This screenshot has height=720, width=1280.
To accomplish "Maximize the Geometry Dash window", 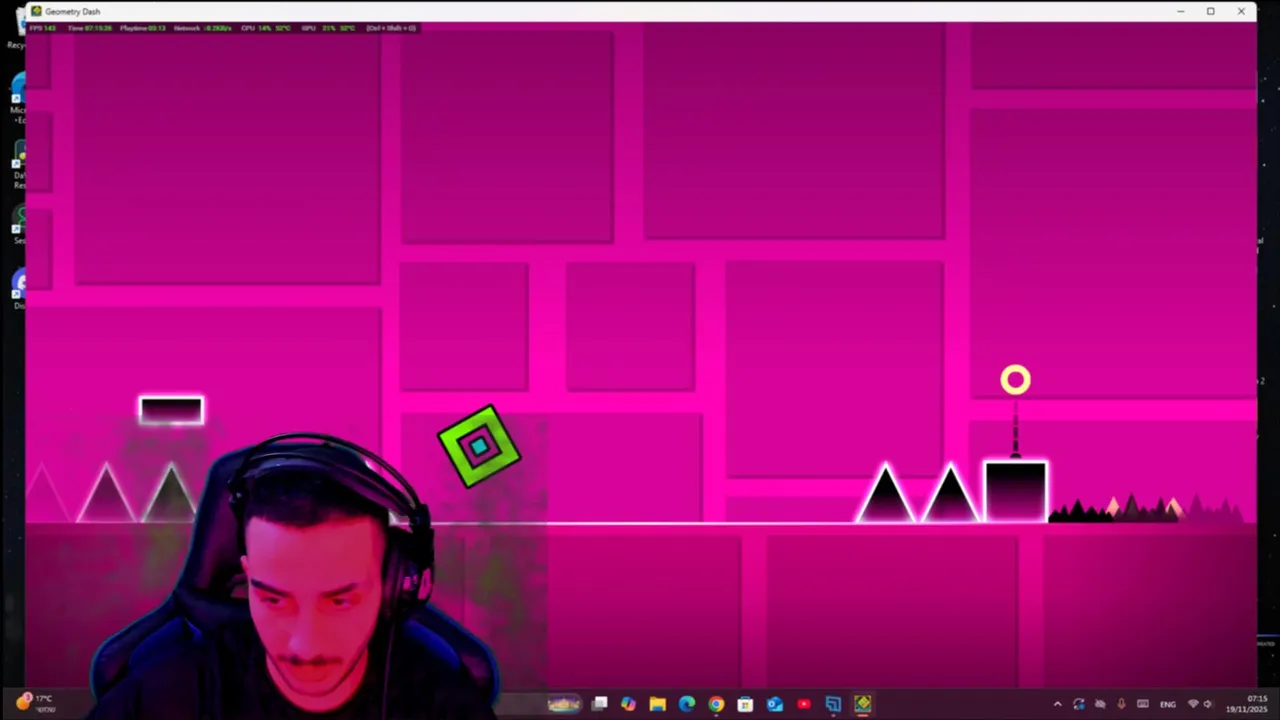I will coord(1210,11).
